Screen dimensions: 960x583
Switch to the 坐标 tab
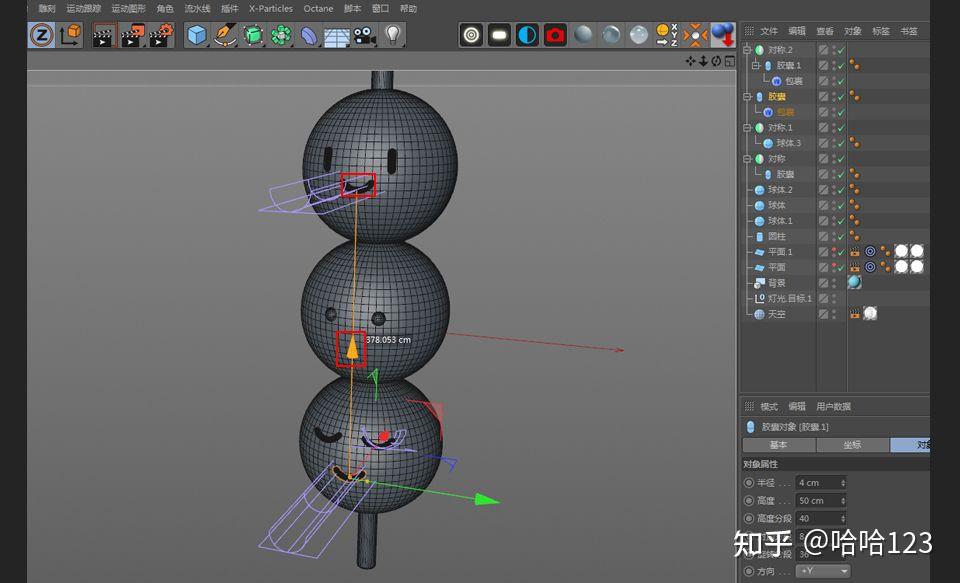[852, 445]
